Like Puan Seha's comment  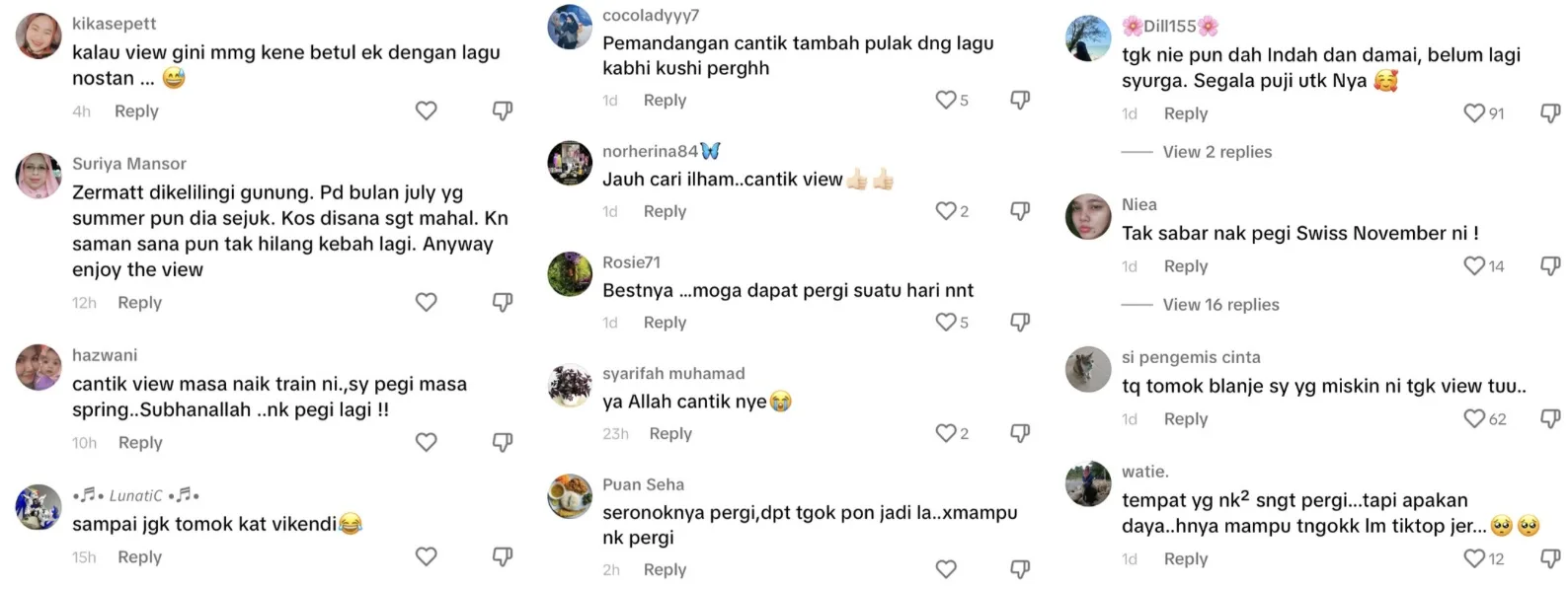(946, 569)
